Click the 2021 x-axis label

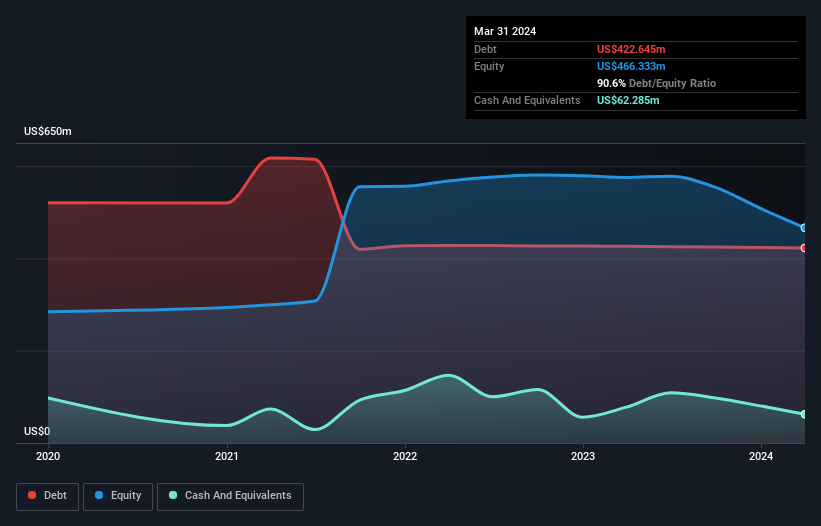227,456
